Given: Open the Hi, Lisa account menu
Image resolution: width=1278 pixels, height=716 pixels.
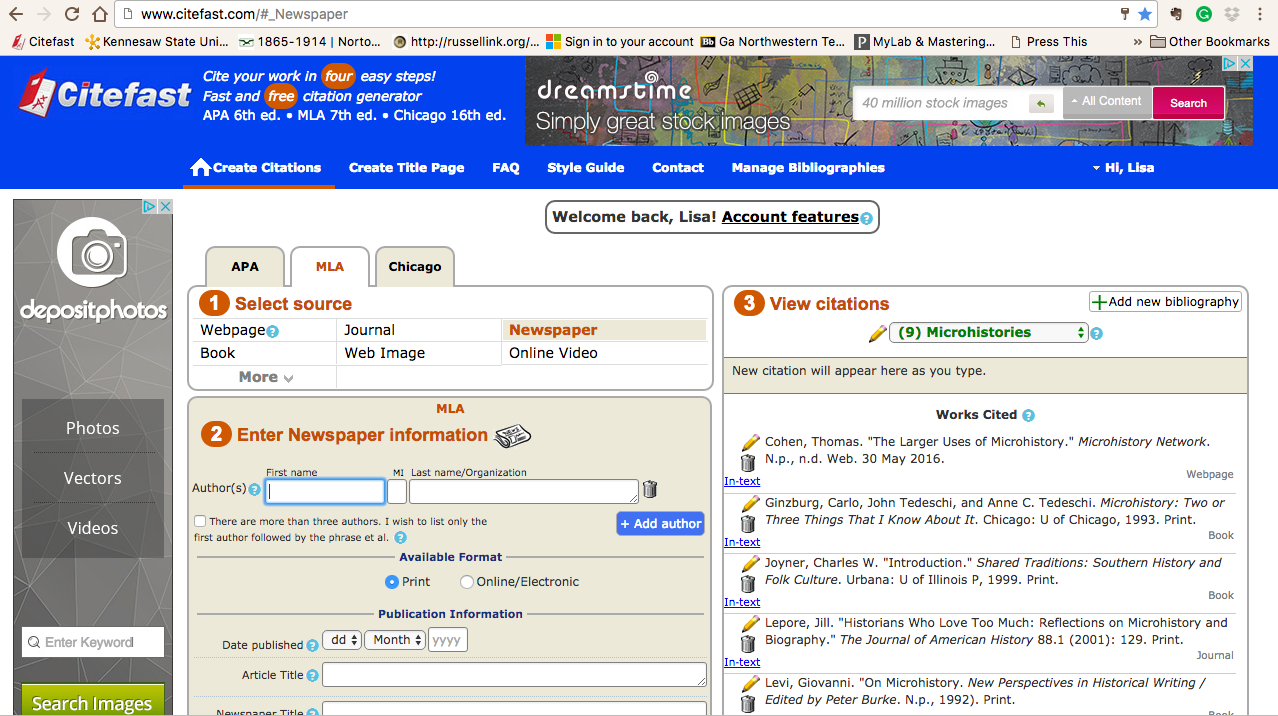Looking at the screenshot, I should point(1123,168).
